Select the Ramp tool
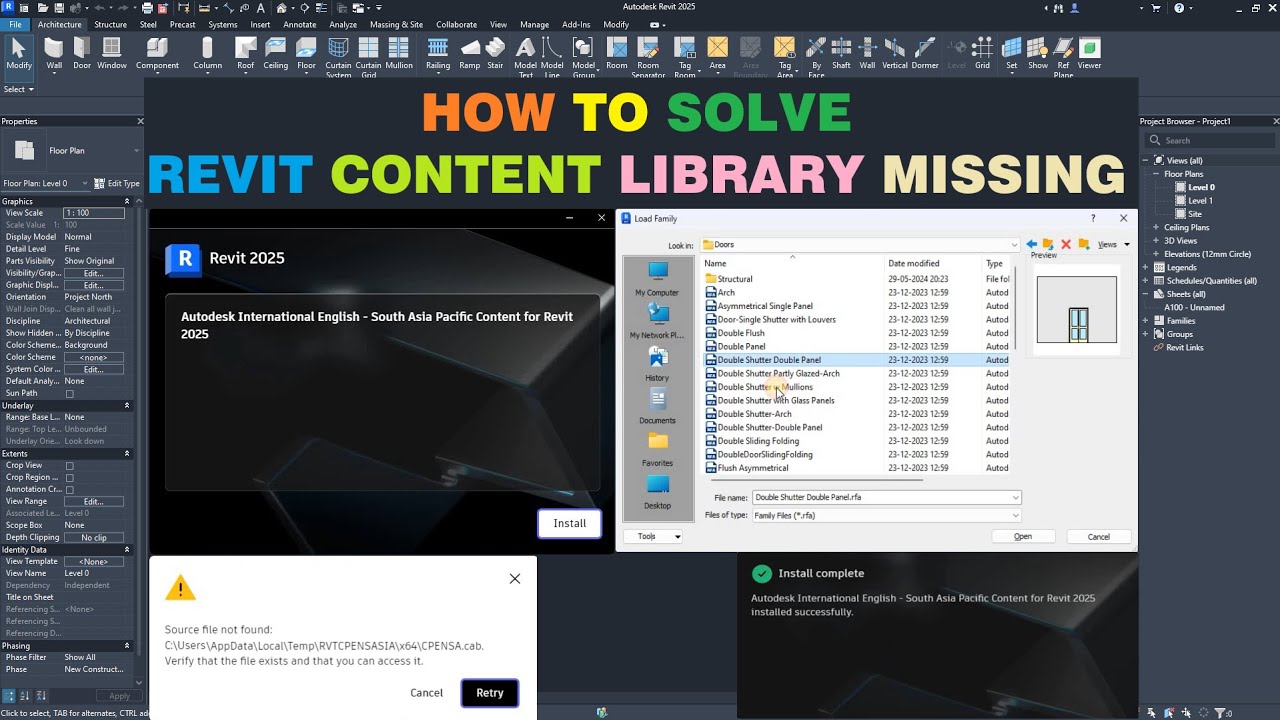 pos(470,54)
